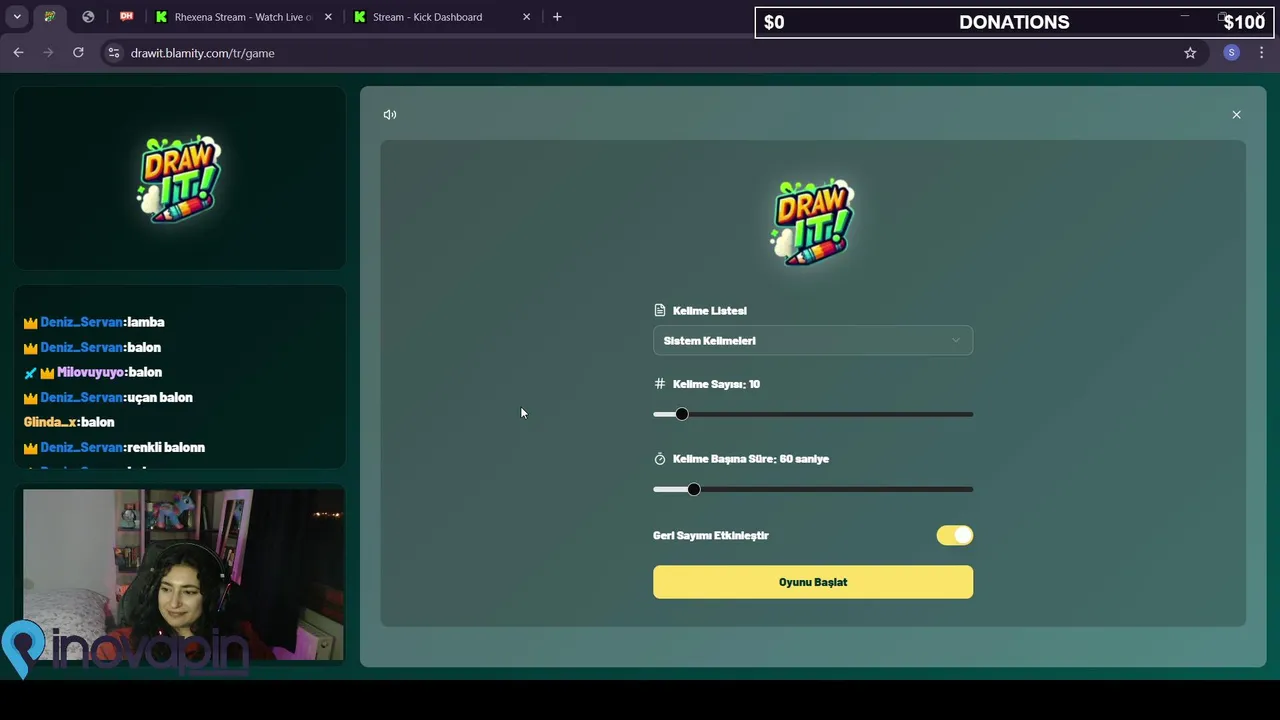Mute game sound with the speaker icon
The image size is (1280, 720).
click(390, 115)
